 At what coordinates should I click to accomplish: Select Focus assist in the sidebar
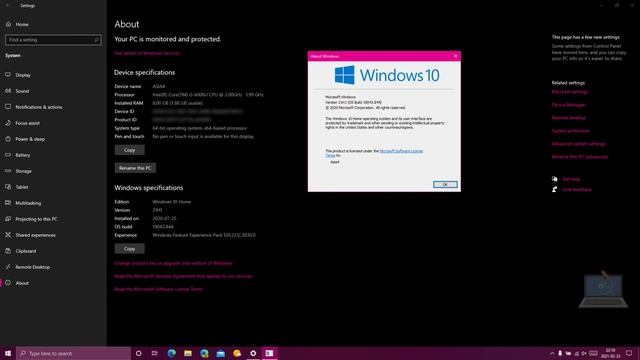(27, 123)
